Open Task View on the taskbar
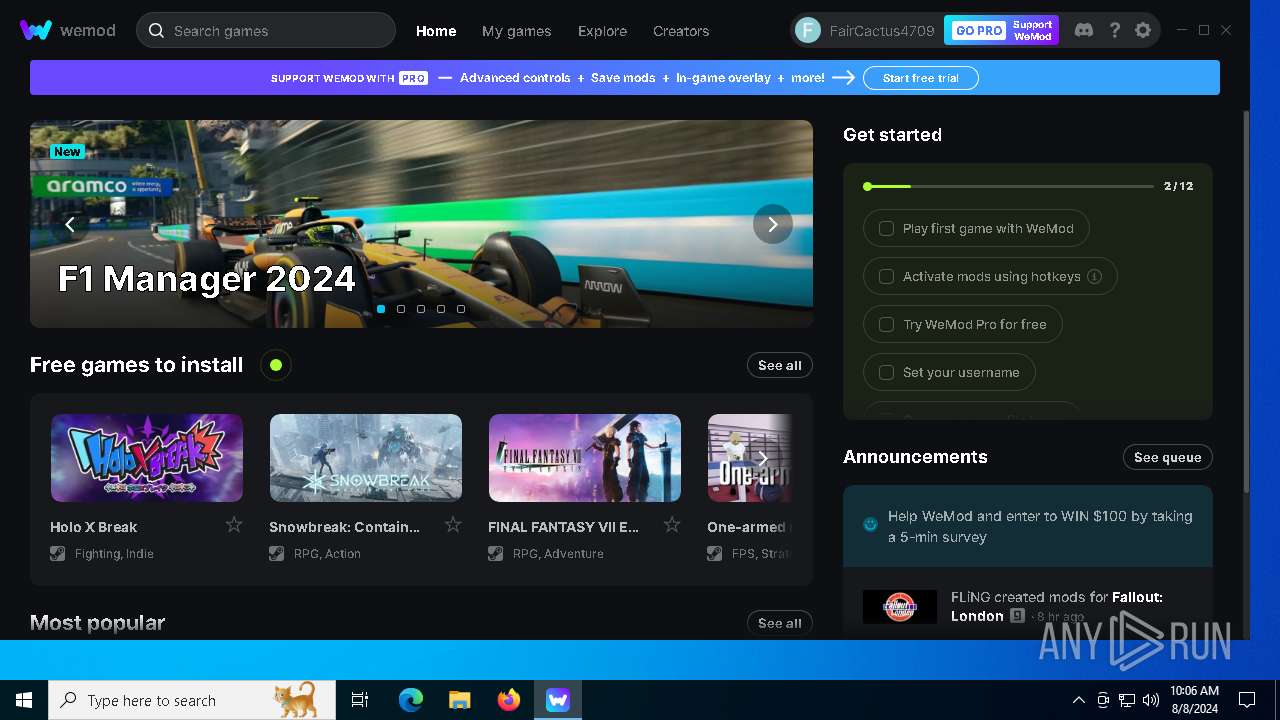The height and width of the screenshot is (720, 1280). [x=360, y=700]
